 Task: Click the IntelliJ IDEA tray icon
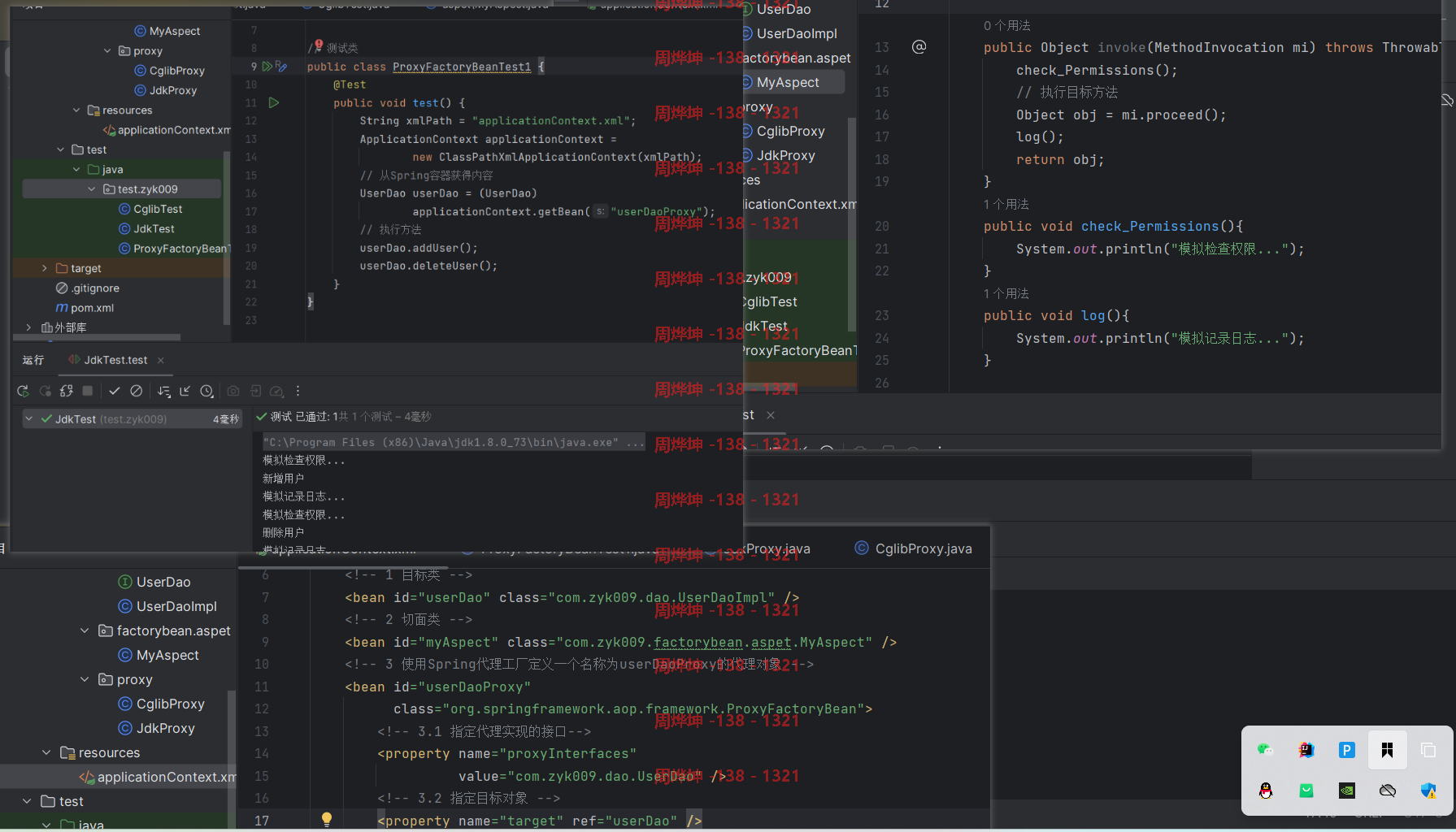point(1306,750)
